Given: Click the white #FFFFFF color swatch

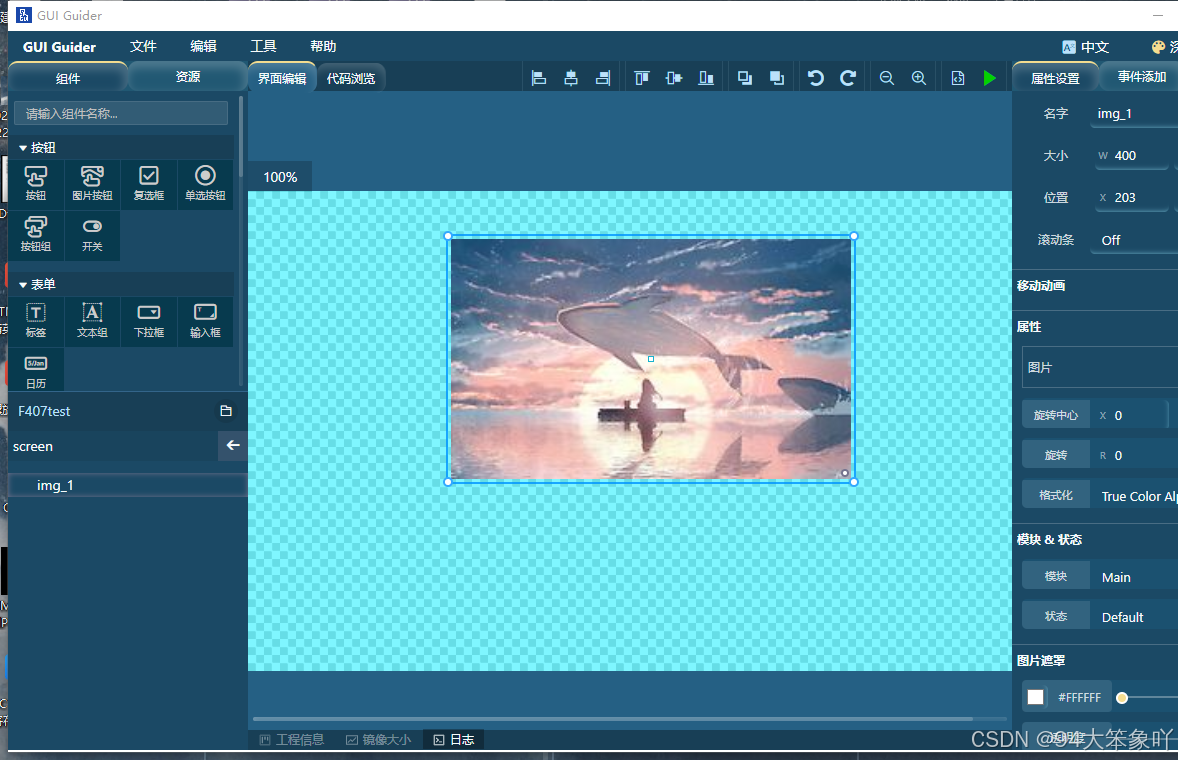Looking at the screenshot, I should point(1035,697).
